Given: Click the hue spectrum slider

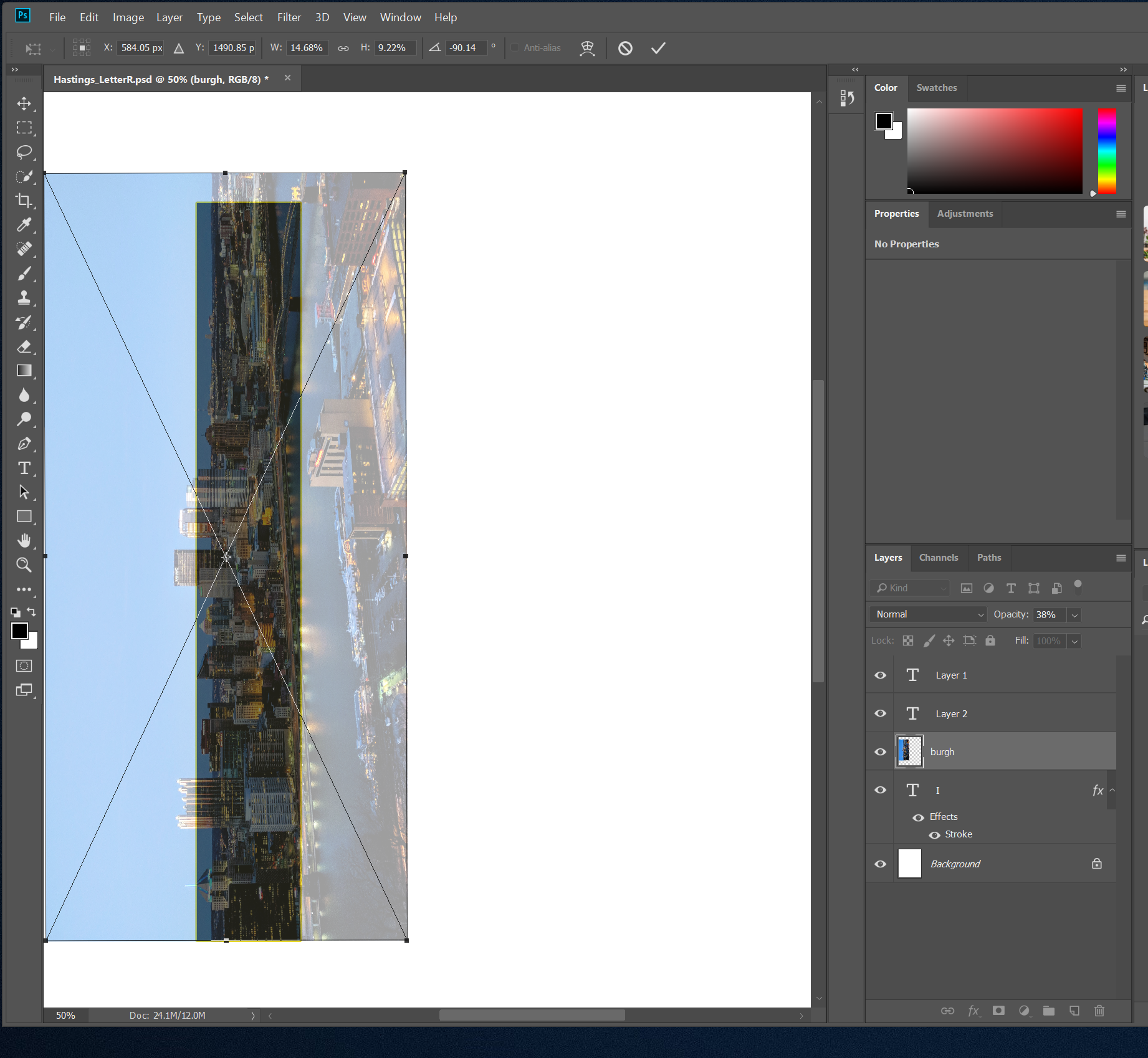Looking at the screenshot, I should tap(1107, 151).
